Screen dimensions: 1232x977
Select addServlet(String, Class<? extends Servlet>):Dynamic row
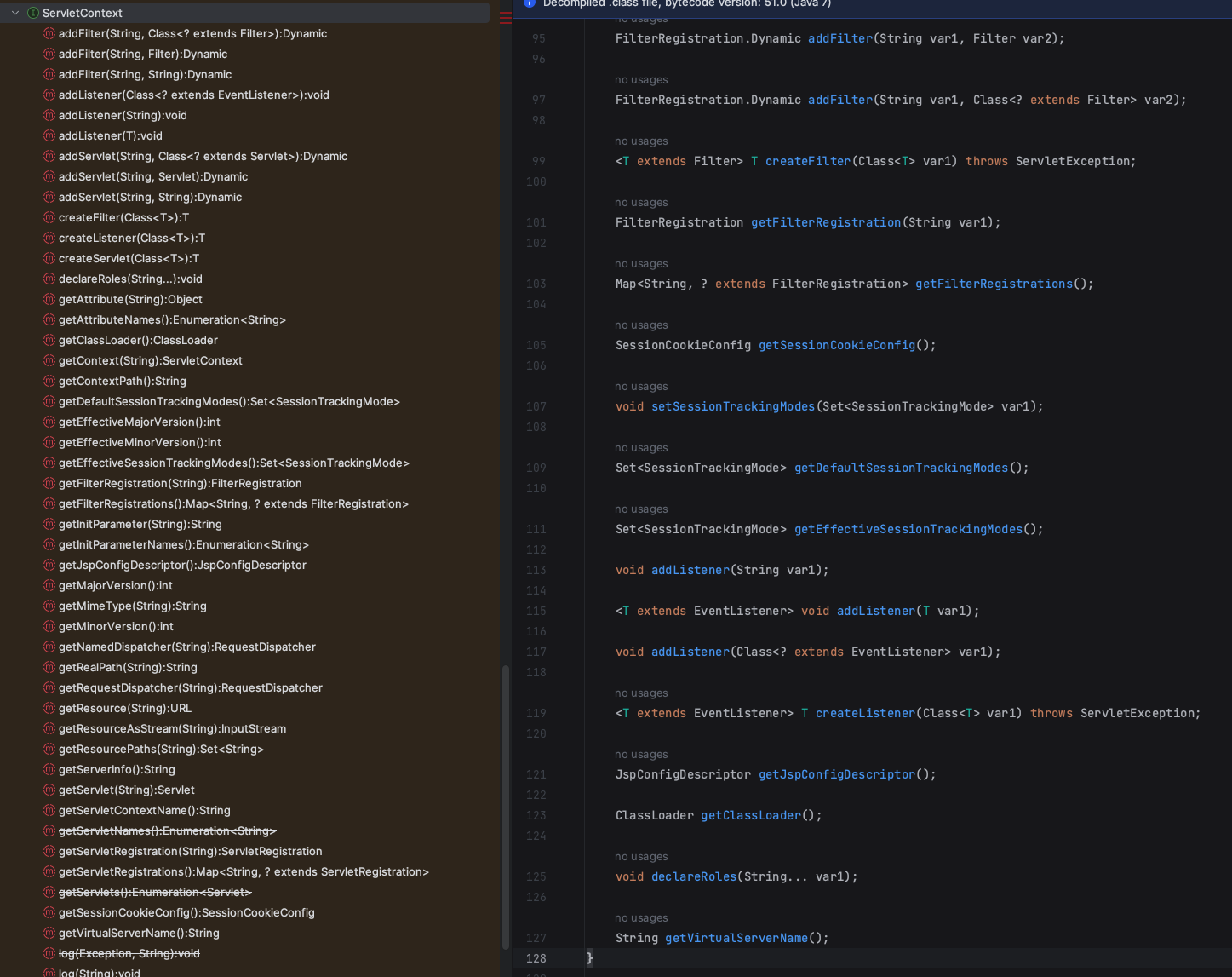pyautogui.click(x=203, y=156)
